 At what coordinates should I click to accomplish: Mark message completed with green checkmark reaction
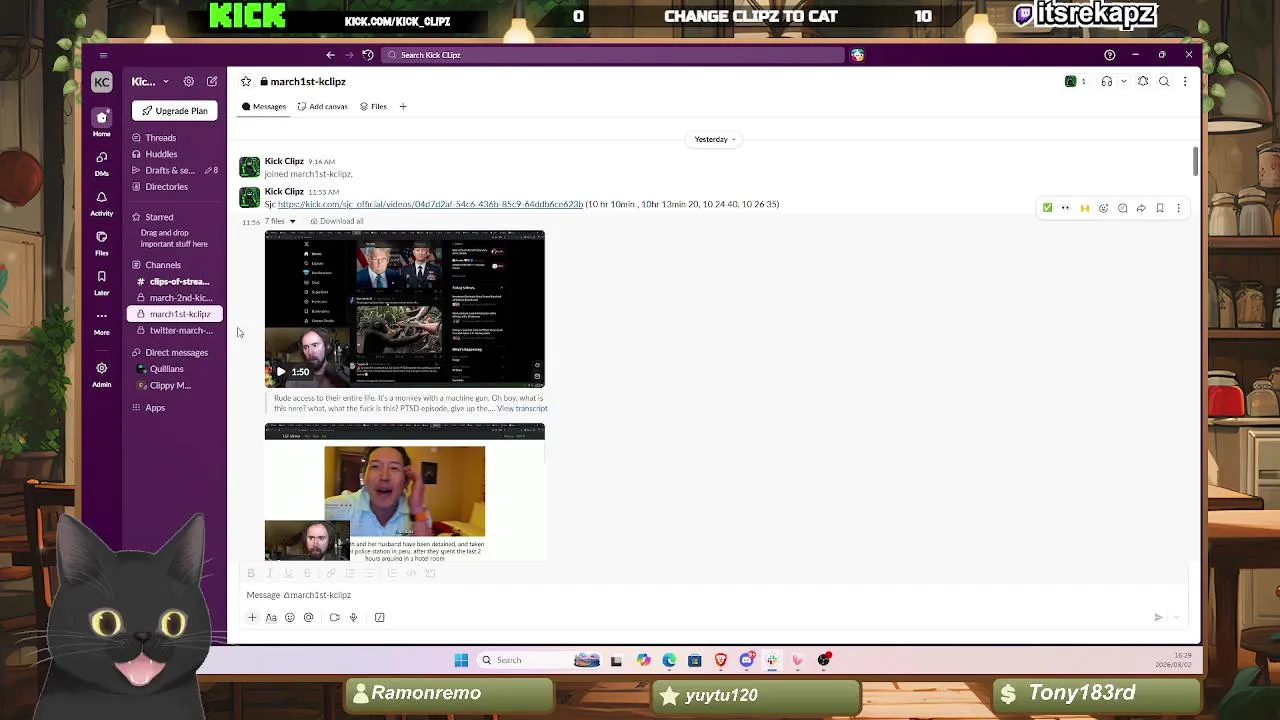(x=1047, y=208)
